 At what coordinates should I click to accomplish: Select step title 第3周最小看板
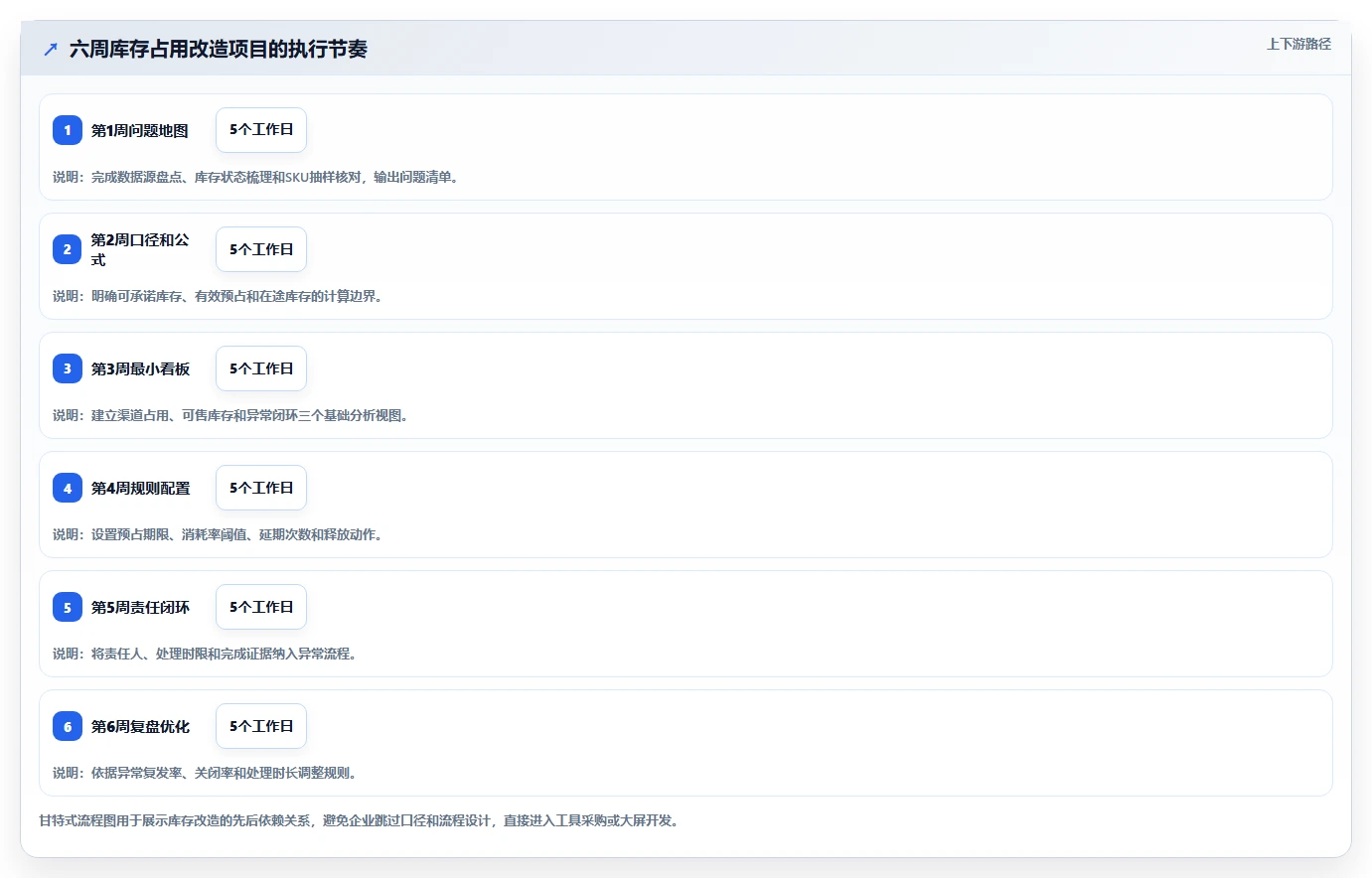pos(140,368)
